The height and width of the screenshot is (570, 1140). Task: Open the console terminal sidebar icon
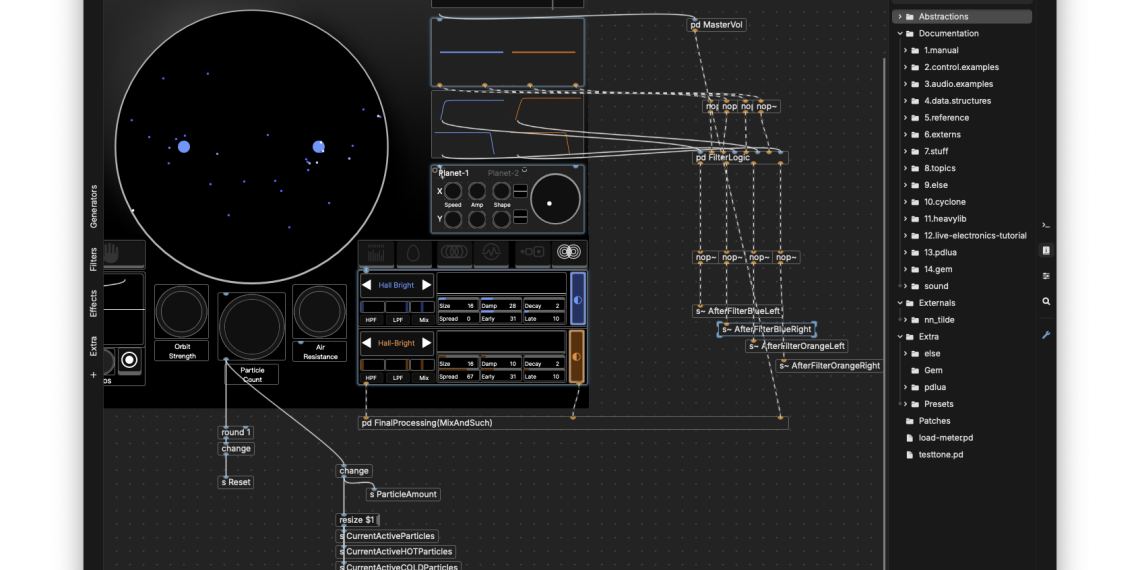(1046, 225)
